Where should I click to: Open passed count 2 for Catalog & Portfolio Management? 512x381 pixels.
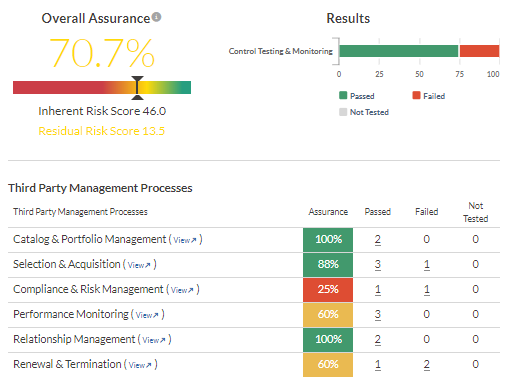tap(377, 239)
